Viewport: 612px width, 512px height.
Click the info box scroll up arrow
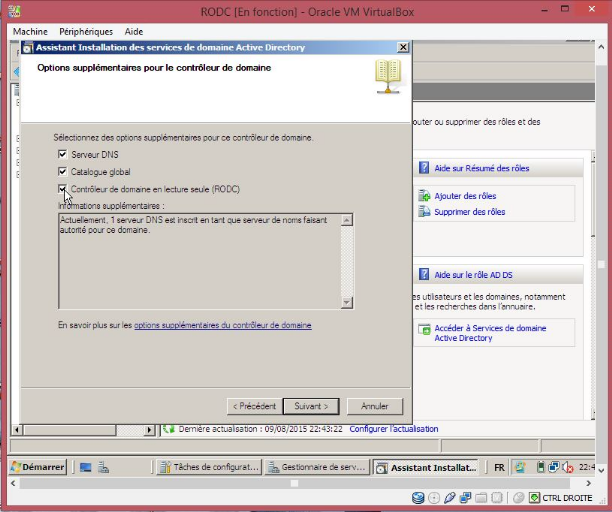click(347, 220)
